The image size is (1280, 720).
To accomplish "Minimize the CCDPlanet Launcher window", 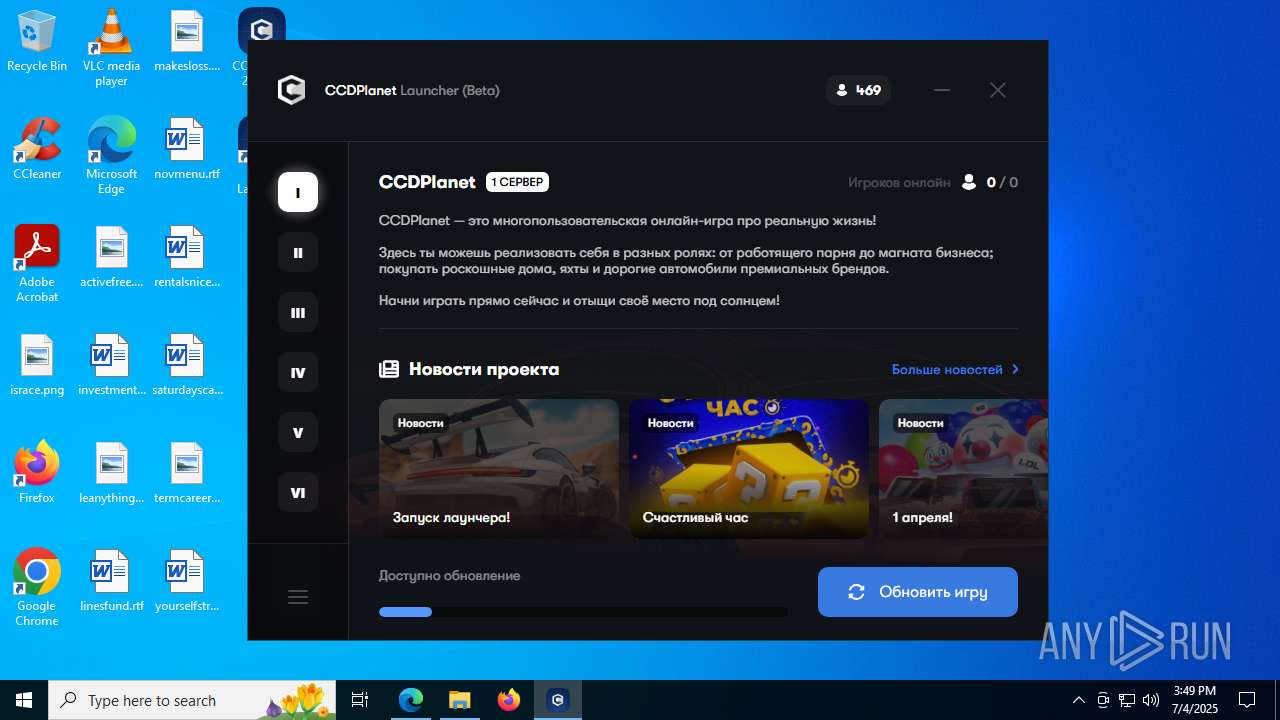I will tap(942, 90).
